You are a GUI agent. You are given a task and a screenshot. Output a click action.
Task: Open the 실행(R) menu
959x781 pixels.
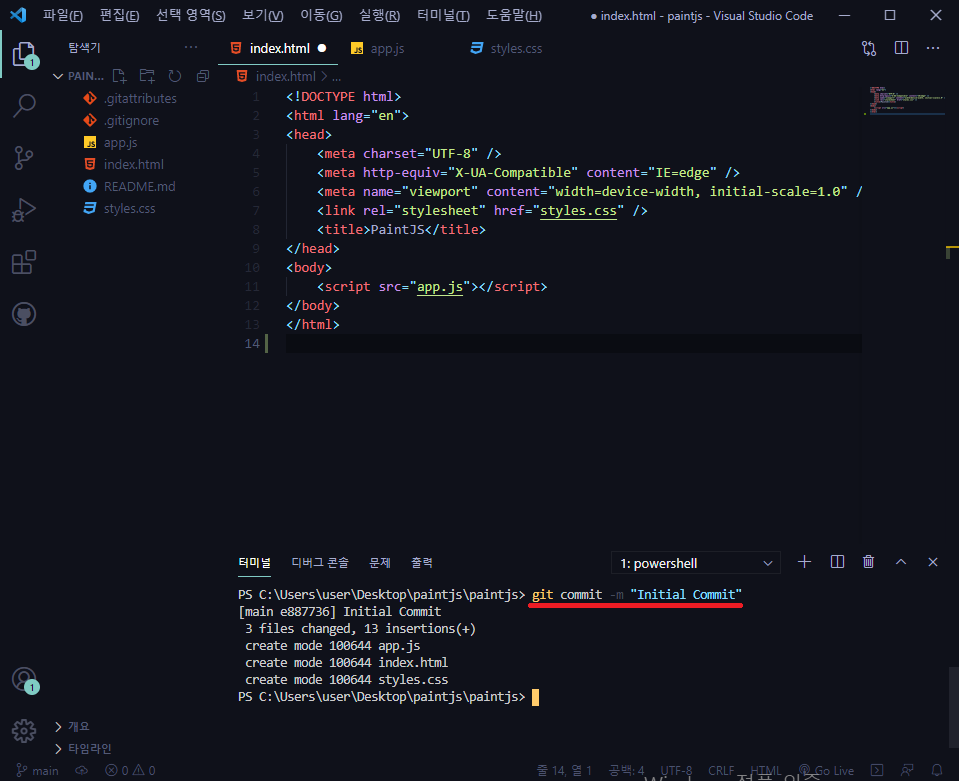pyautogui.click(x=379, y=15)
